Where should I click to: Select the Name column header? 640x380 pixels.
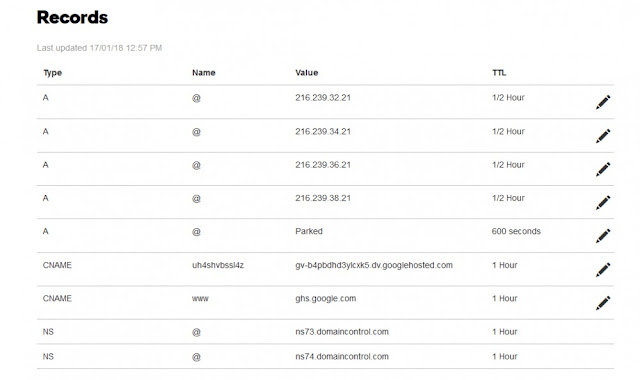(x=204, y=73)
